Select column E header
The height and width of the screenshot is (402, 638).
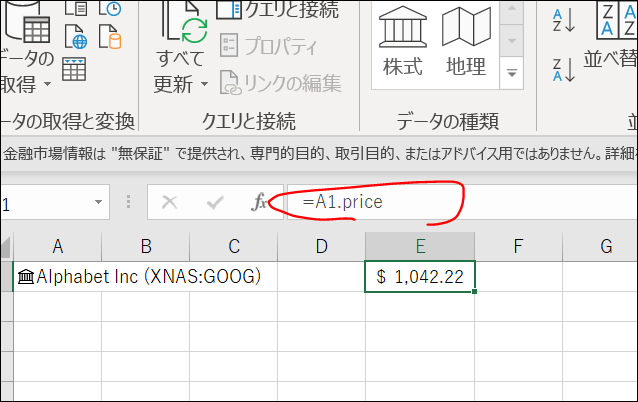coord(420,246)
